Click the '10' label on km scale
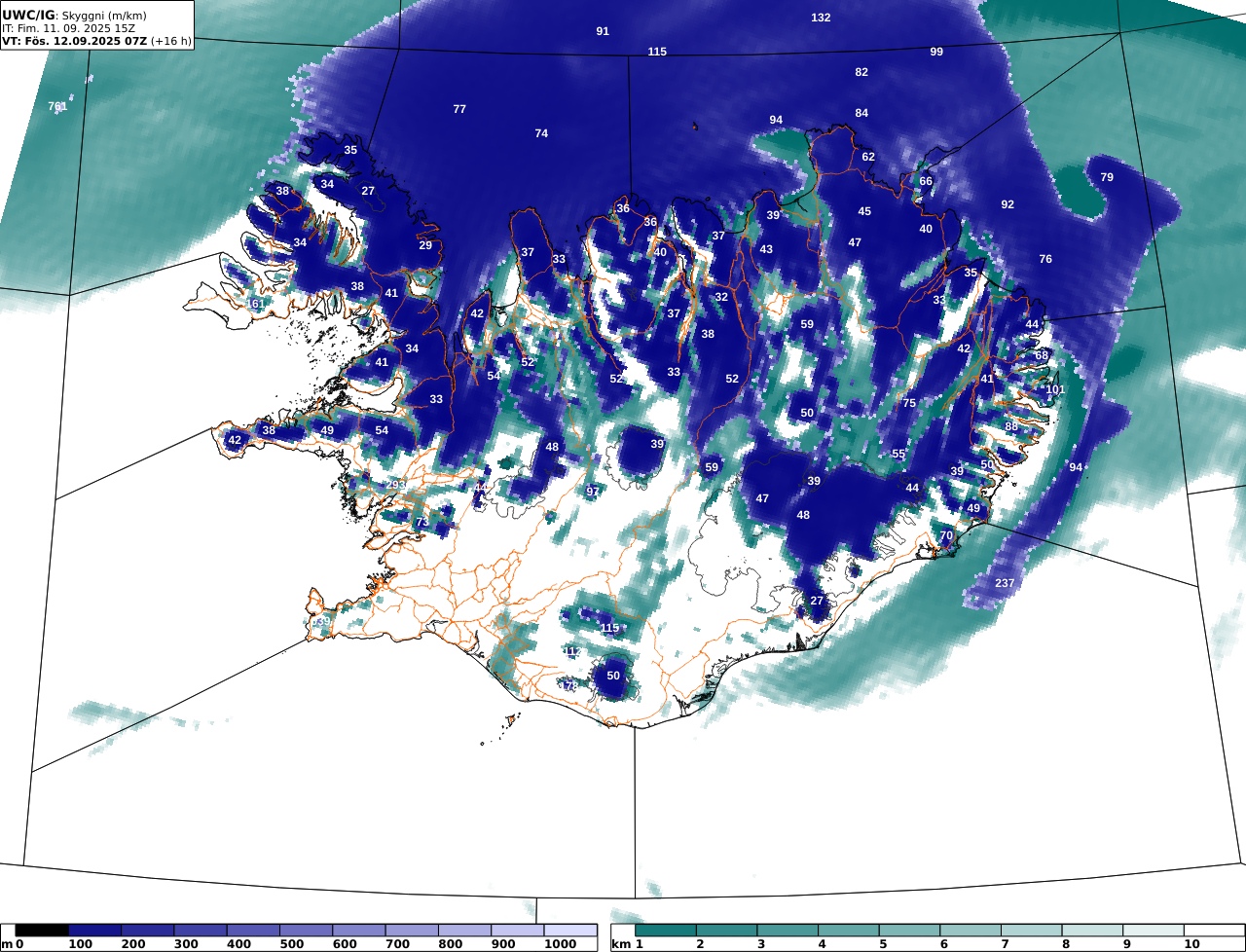 pyautogui.click(x=1191, y=945)
